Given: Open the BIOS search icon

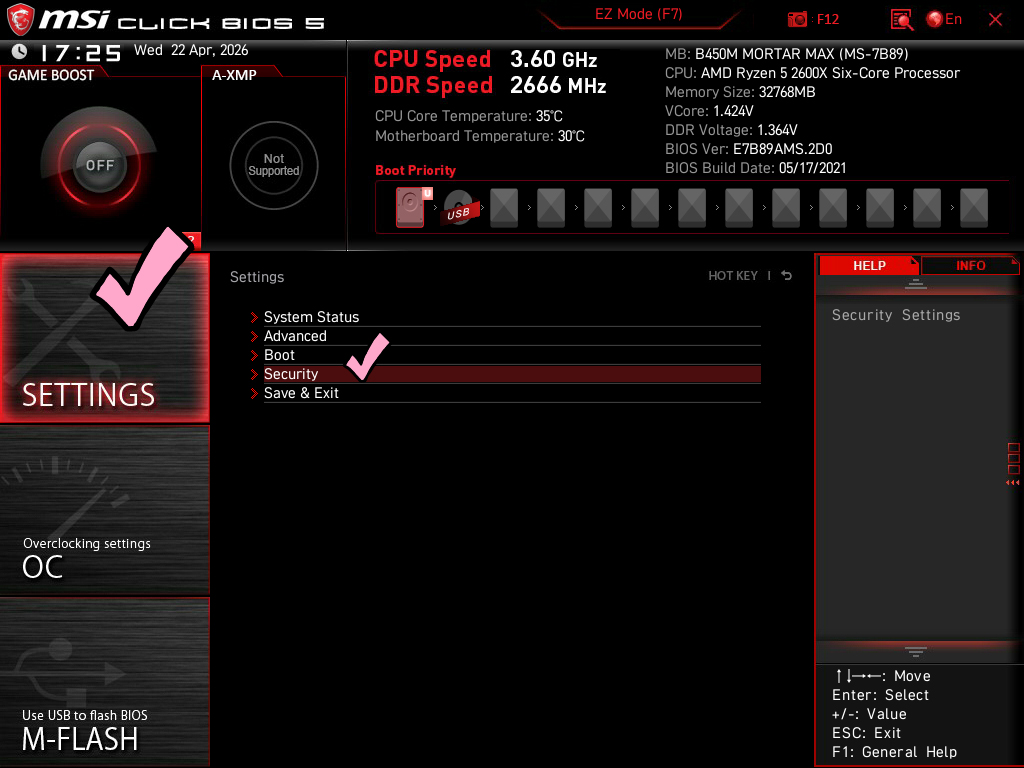Looking at the screenshot, I should (x=902, y=20).
